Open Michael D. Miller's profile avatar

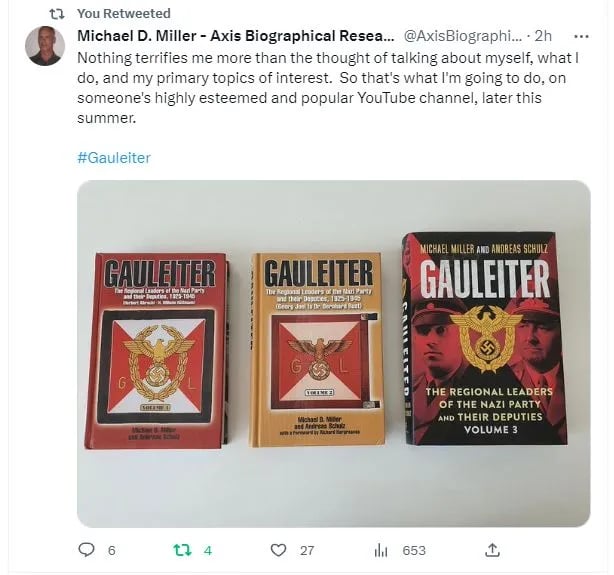(x=45, y=46)
